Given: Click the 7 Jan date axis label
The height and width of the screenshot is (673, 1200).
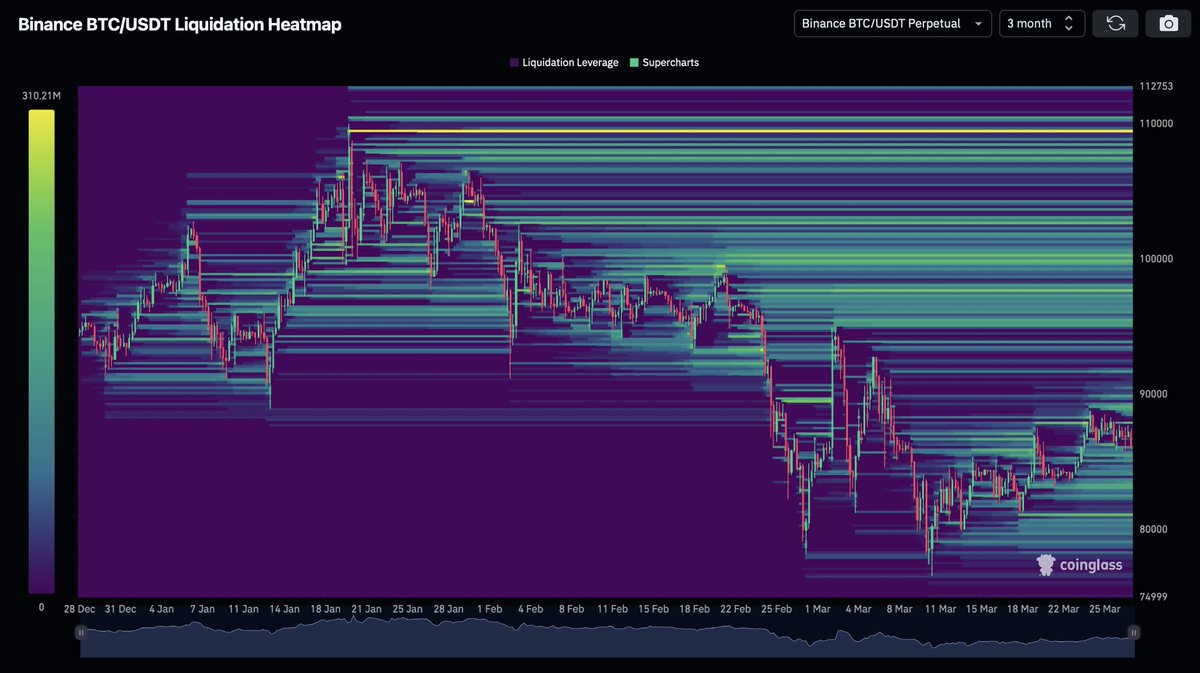Looking at the screenshot, I should pyautogui.click(x=201, y=608).
